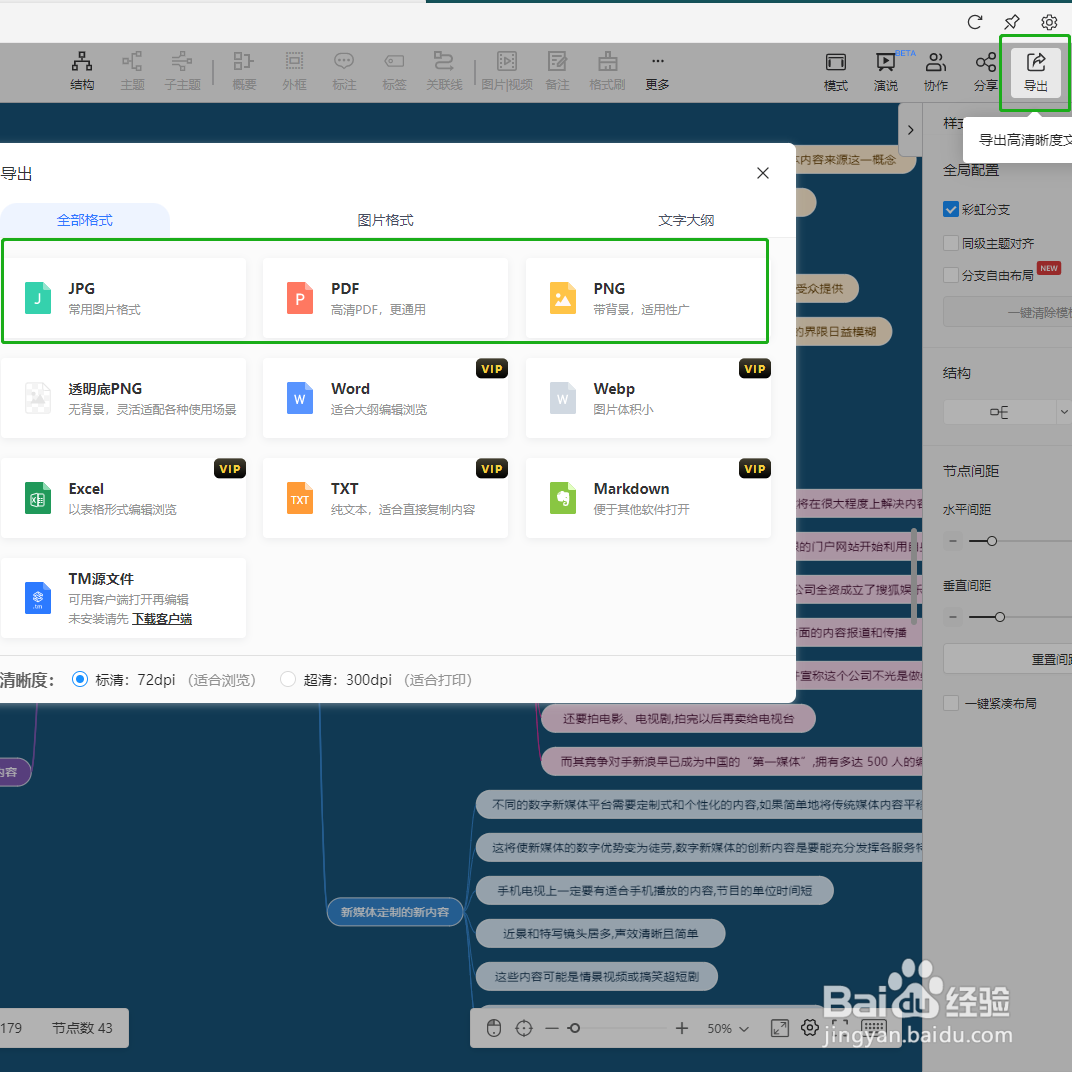1072x1072 pixels.
Task: Zoom out with the minus button
Action: click(x=552, y=1028)
